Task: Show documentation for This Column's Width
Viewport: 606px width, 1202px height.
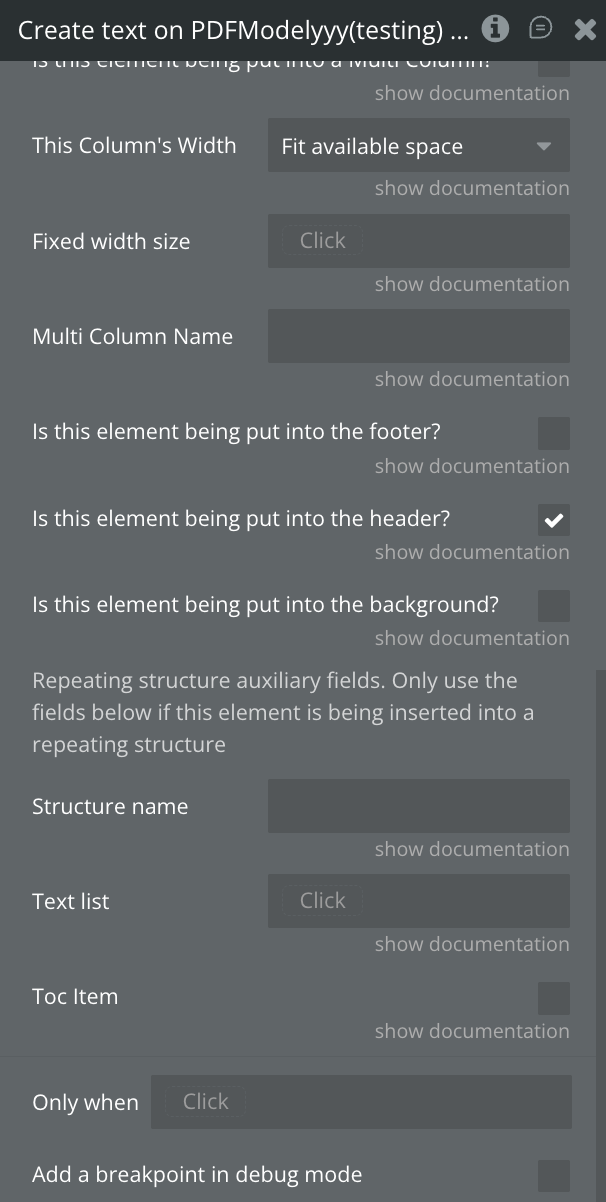Action: pyautogui.click(x=472, y=188)
